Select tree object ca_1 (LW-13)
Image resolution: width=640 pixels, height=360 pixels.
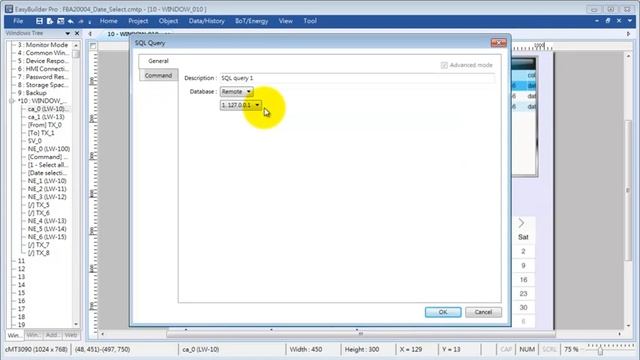coord(46,117)
